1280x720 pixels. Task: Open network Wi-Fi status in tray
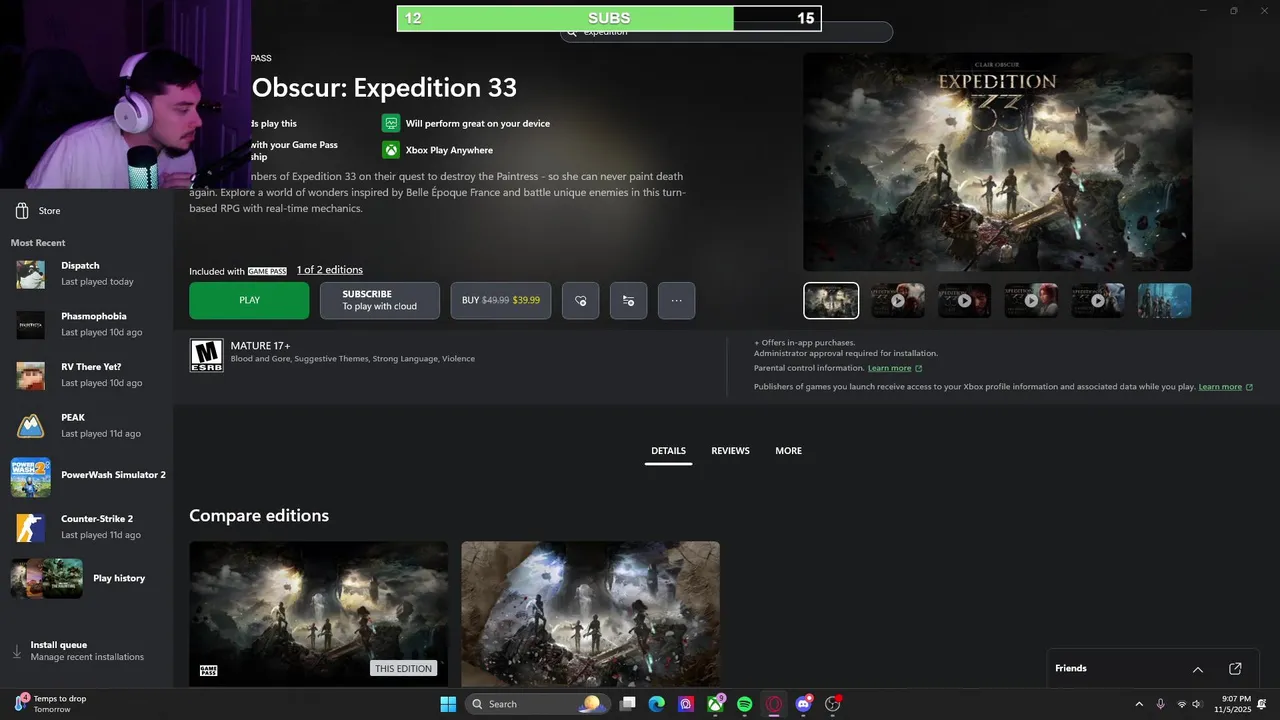[x=1182, y=704]
